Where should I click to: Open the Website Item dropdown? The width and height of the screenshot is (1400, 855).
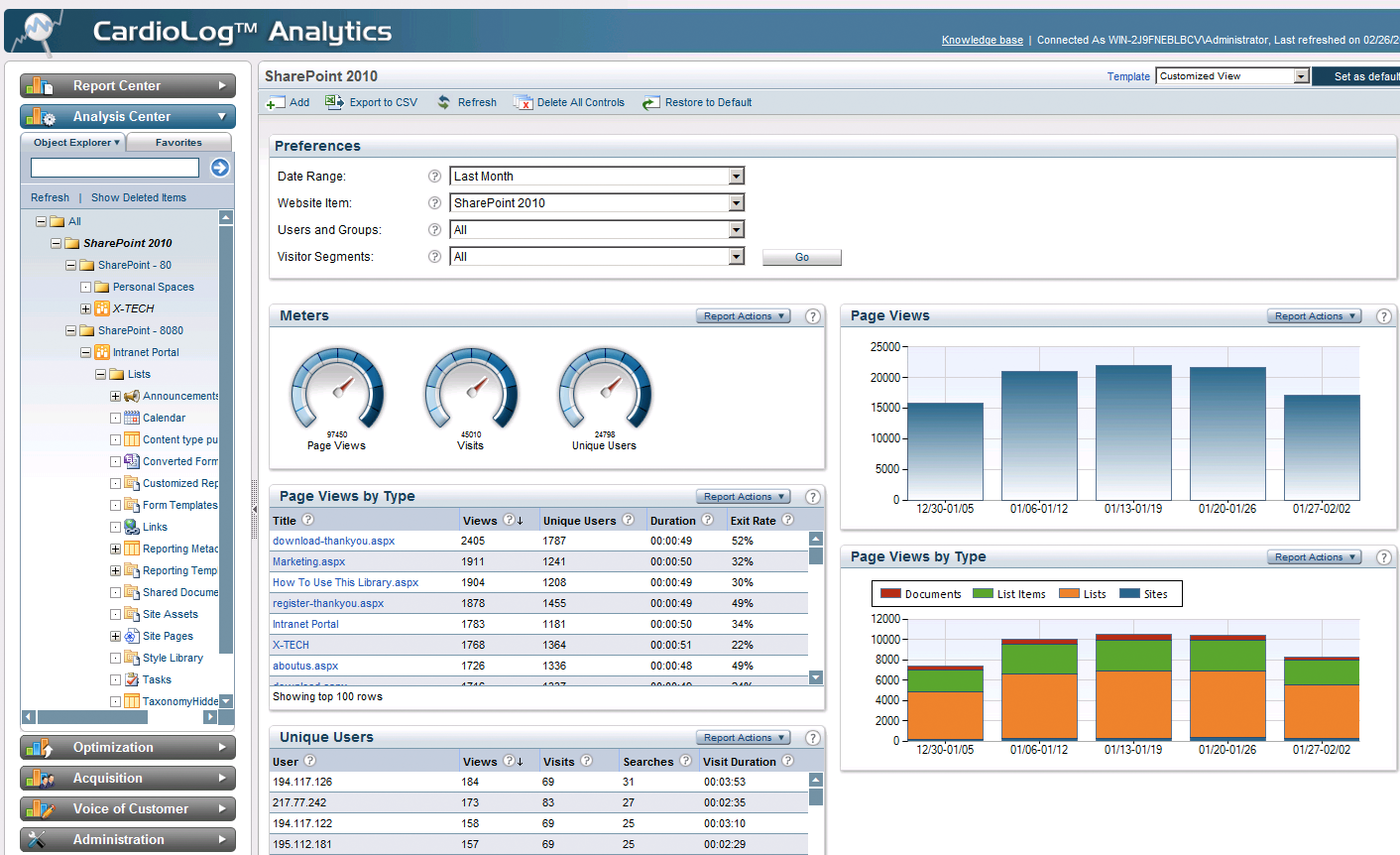coord(736,202)
